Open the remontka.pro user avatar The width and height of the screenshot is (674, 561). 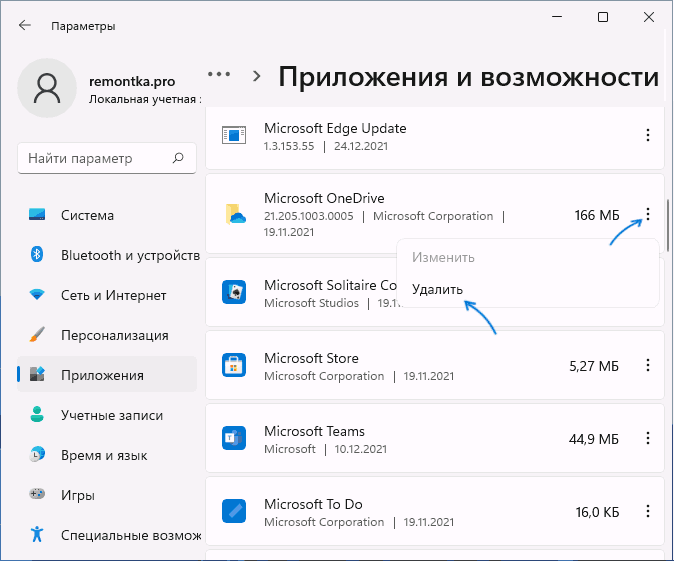click(47, 88)
